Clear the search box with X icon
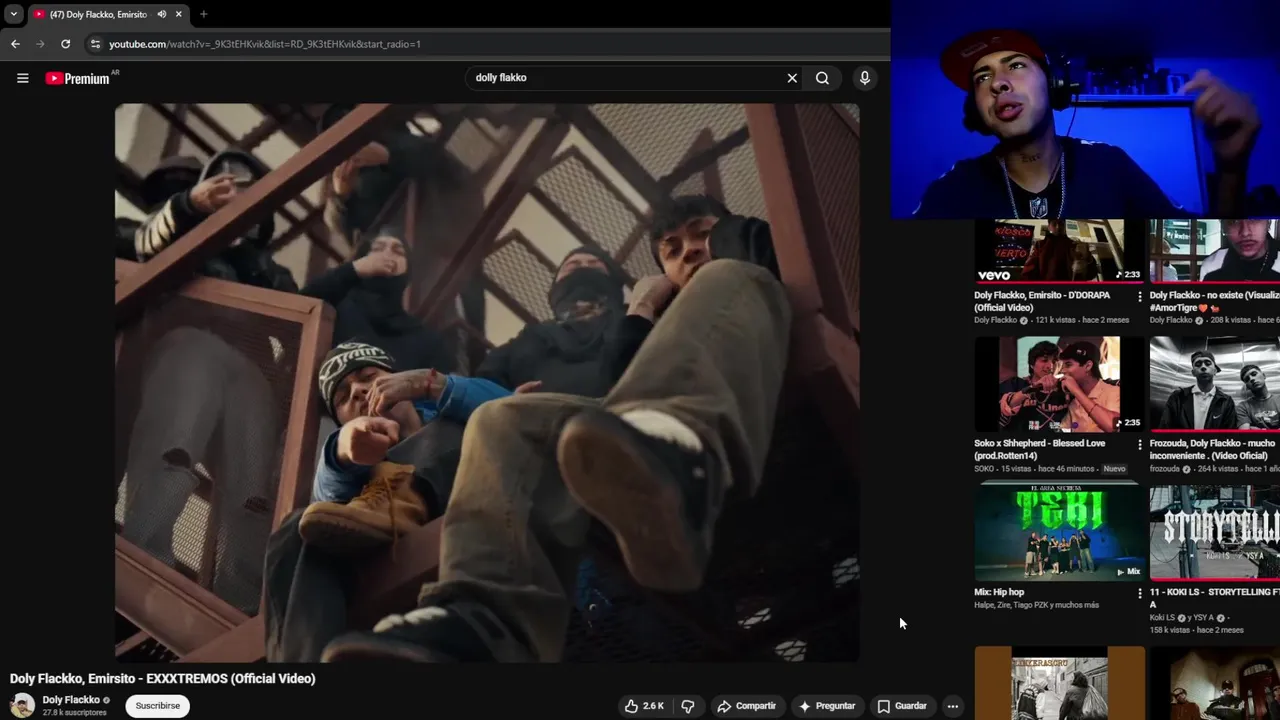 (792, 78)
